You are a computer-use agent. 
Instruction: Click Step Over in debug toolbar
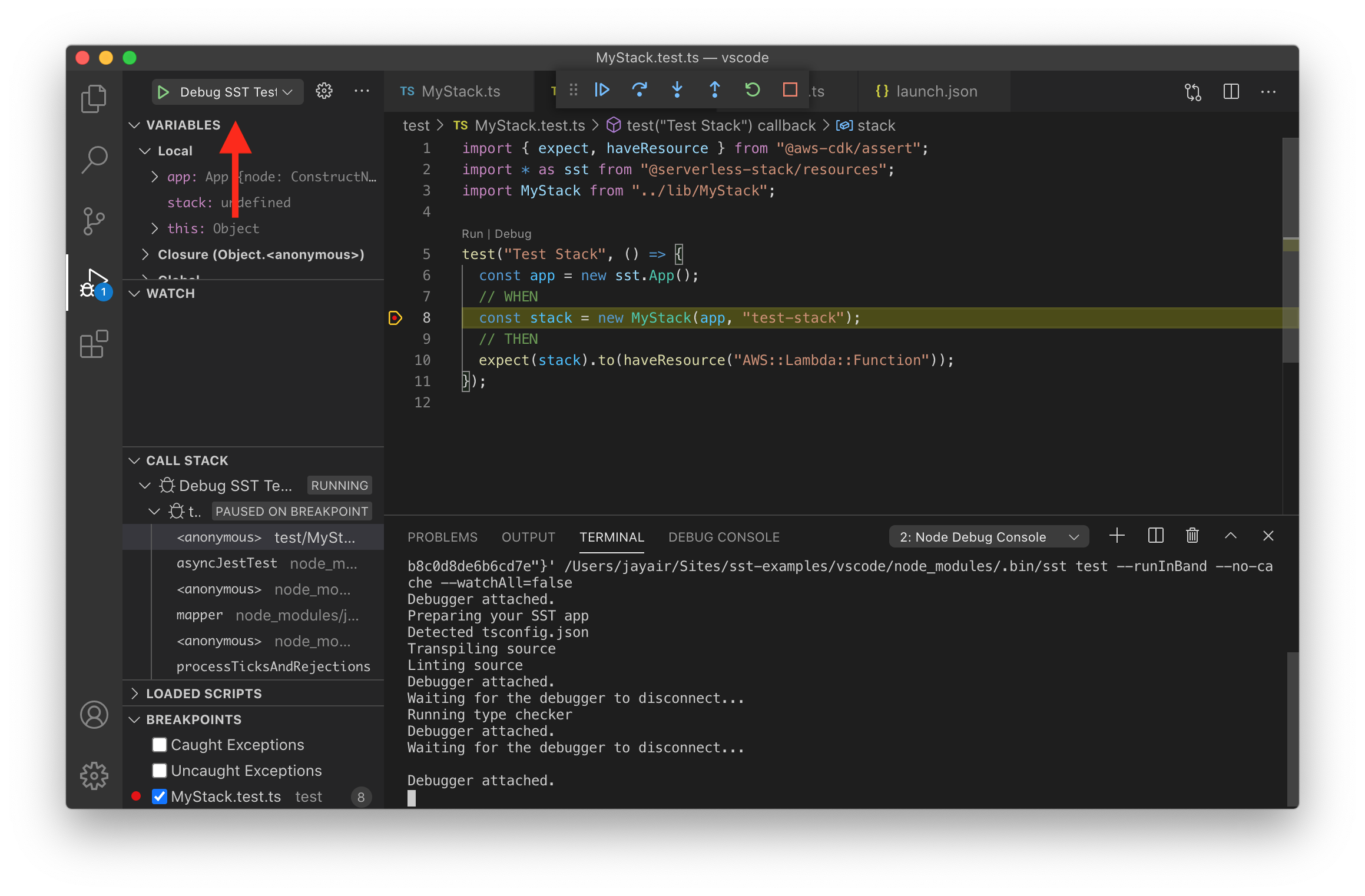coord(640,90)
